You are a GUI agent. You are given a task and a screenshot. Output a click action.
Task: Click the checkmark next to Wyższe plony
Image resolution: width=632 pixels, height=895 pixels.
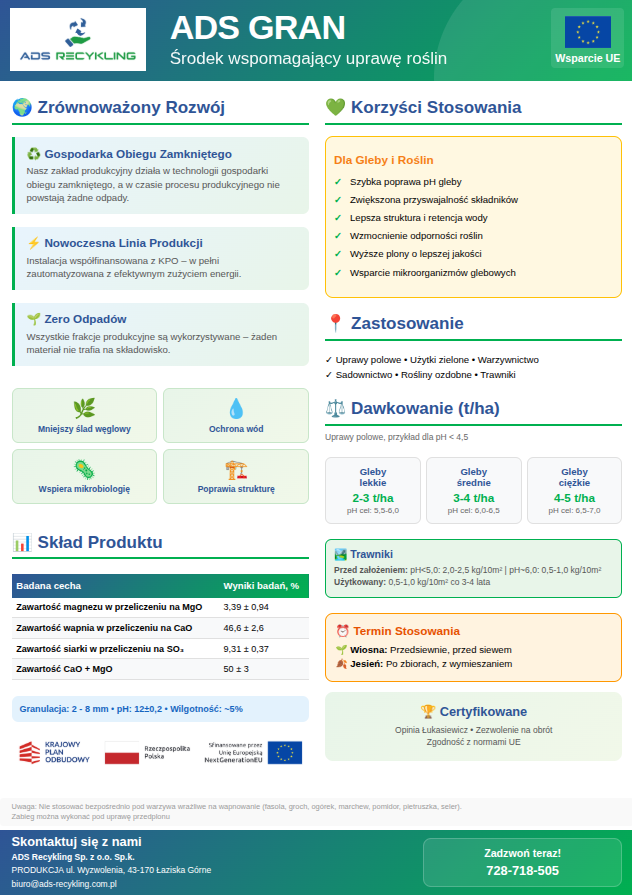(x=337, y=254)
